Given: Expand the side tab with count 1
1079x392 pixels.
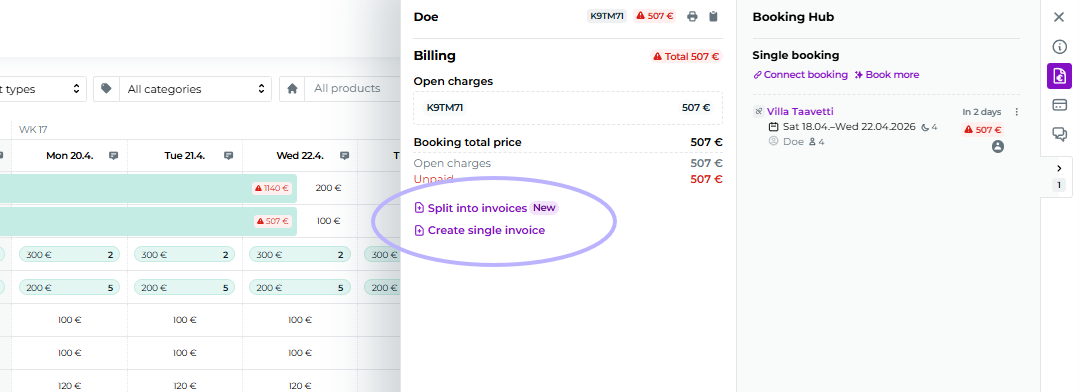Looking at the screenshot, I should 1059,177.
